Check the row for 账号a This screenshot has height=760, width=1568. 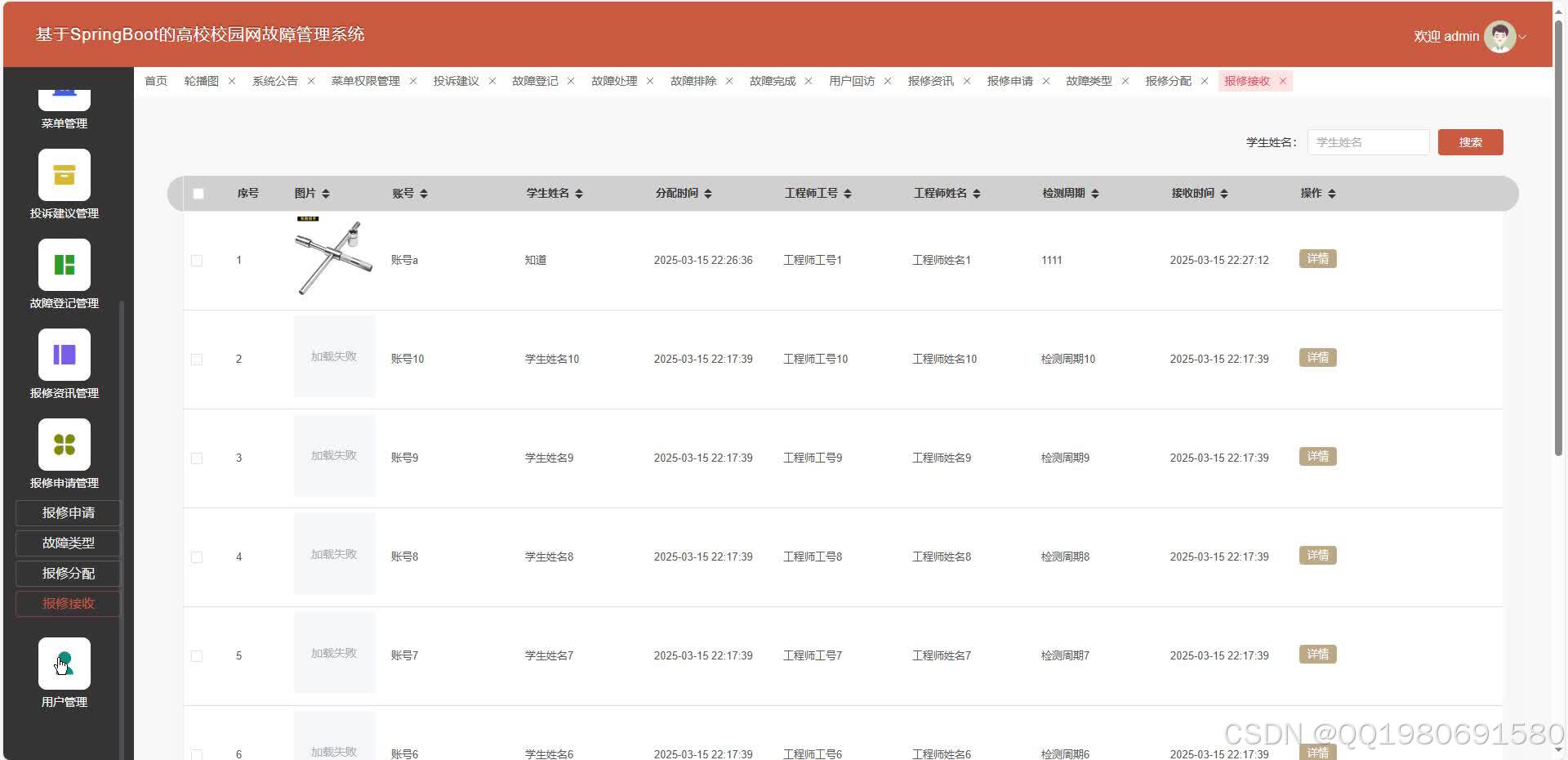197,261
